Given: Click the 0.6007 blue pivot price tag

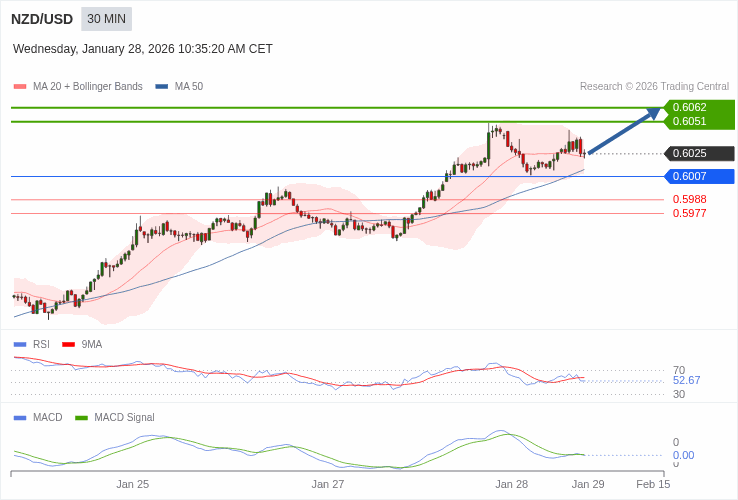Looking at the screenshot, I should click(698, 176).
